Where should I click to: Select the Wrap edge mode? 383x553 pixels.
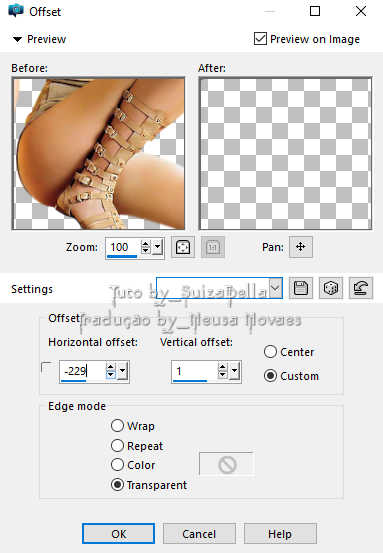point(117,426)
